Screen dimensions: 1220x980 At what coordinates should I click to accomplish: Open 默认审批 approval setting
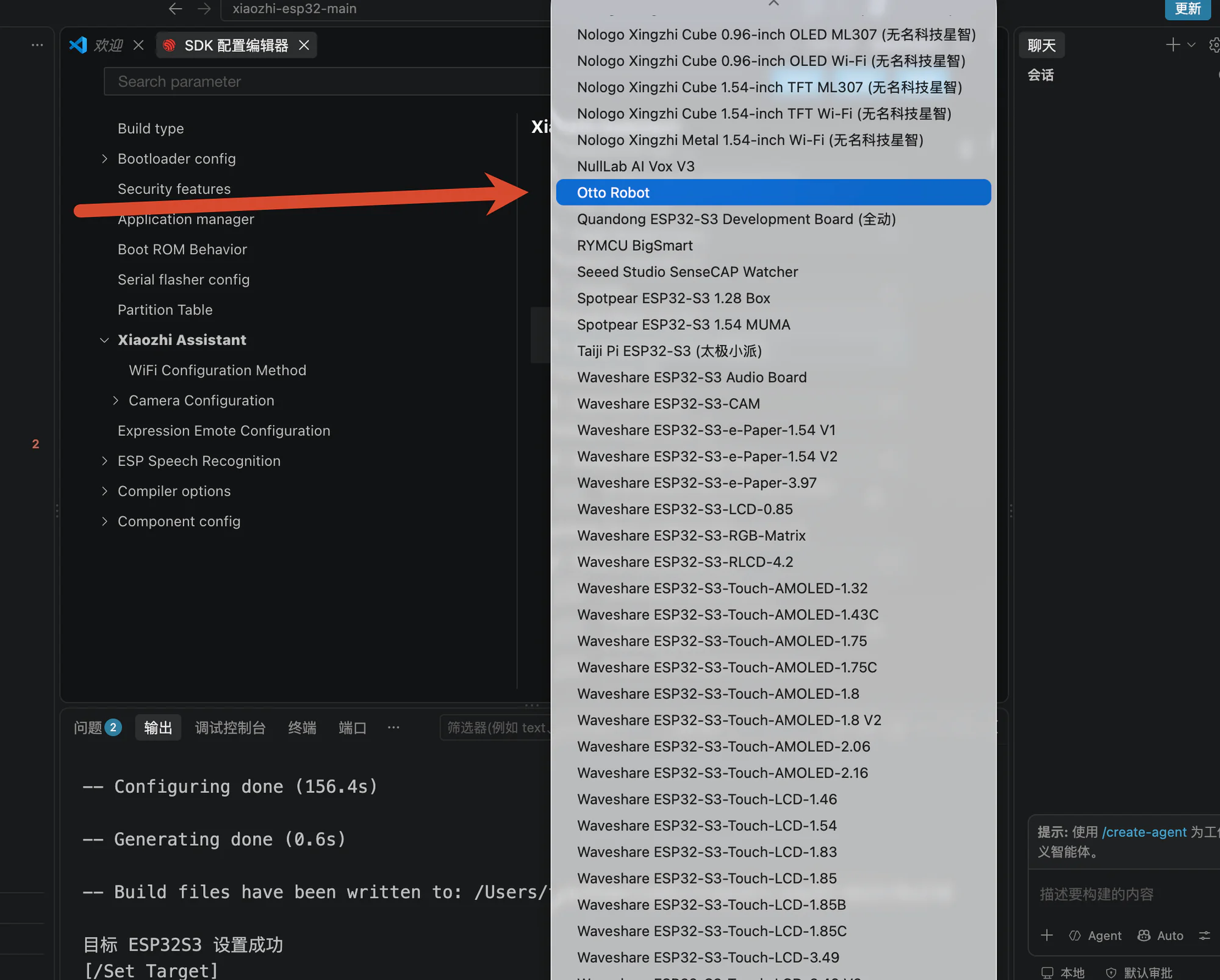click(1139, 972)
